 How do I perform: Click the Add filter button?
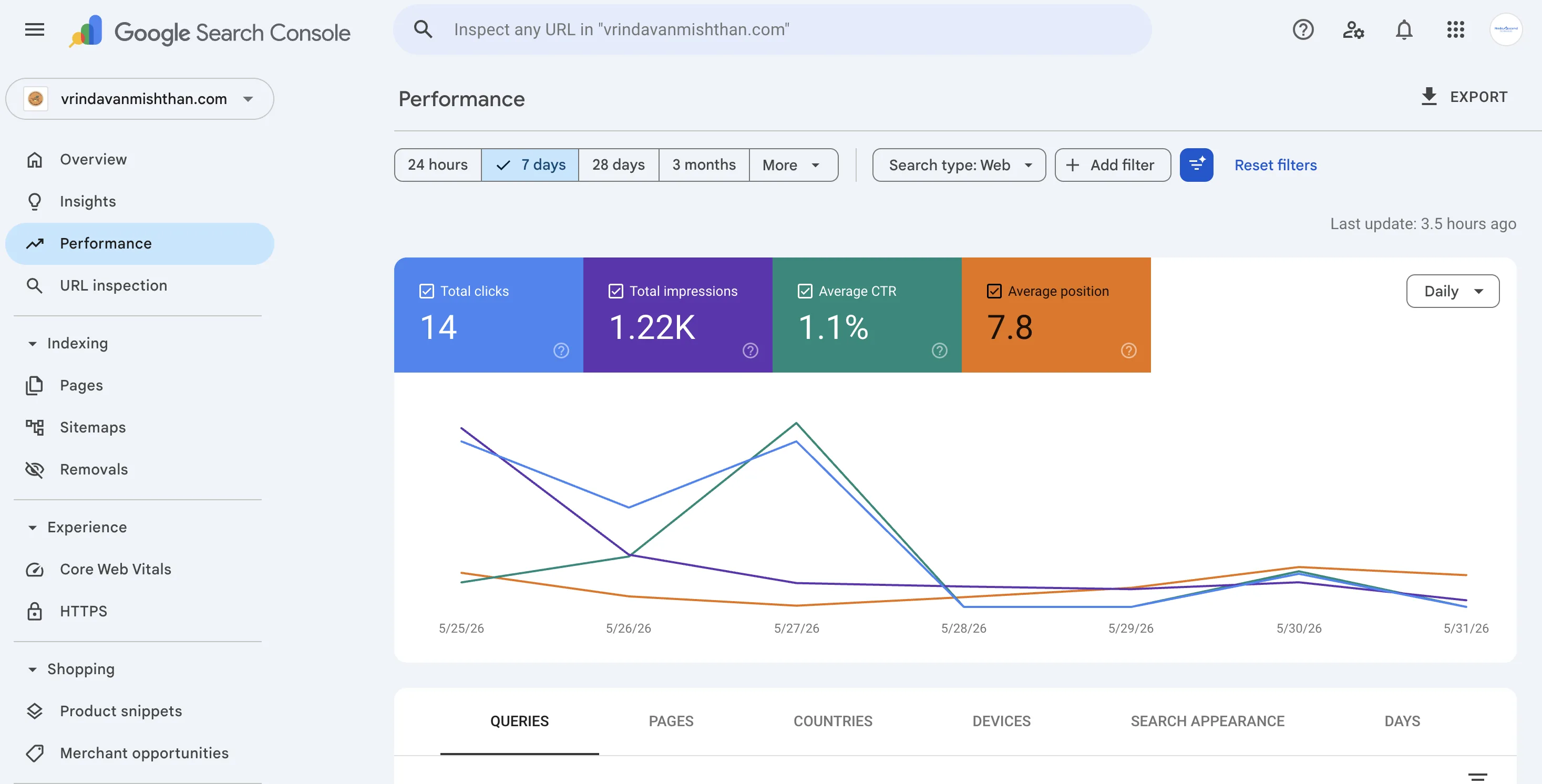coord(1112,165)
